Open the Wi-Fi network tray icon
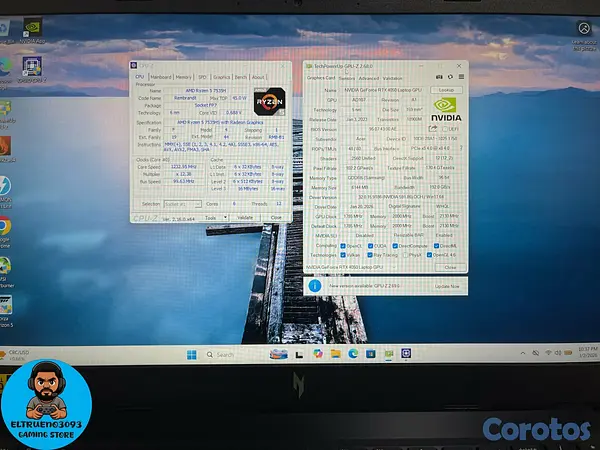 pos(548,352)
